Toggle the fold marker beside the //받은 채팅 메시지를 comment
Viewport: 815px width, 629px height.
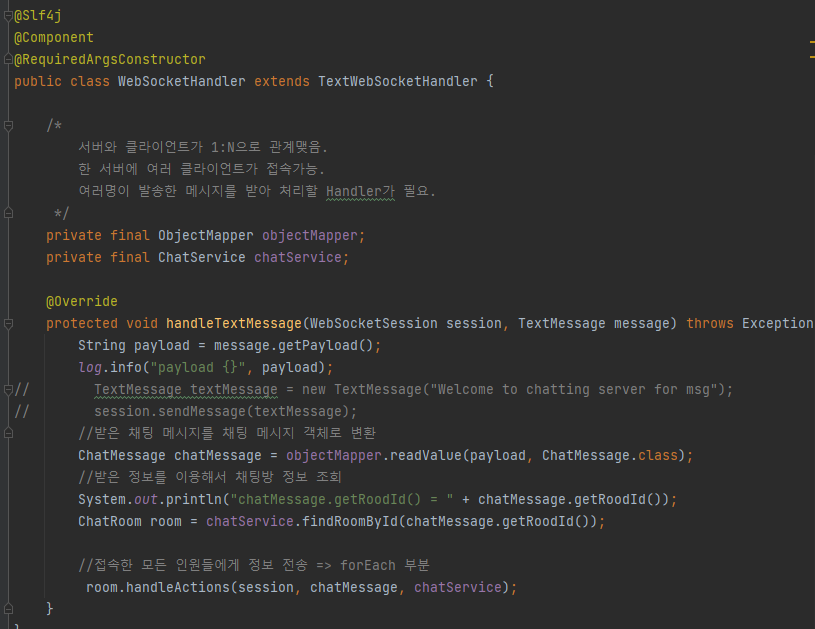pos(8,433)
